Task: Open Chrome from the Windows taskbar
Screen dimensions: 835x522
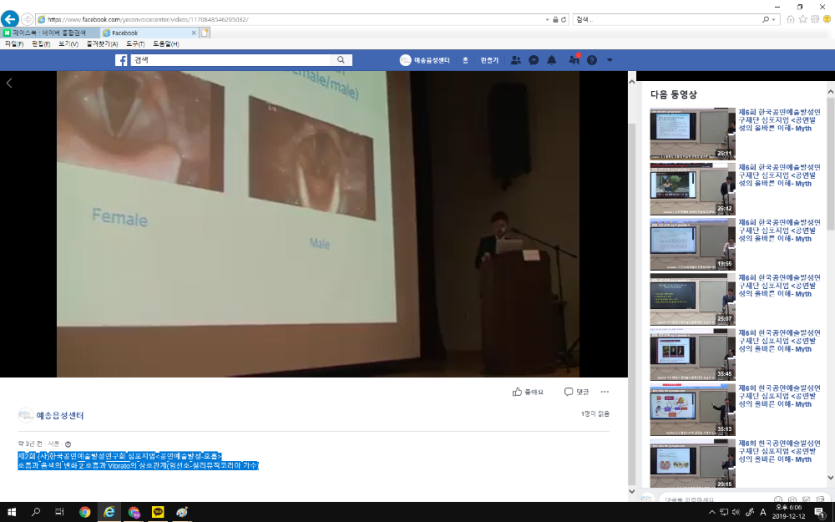Action: click(84, 512)
